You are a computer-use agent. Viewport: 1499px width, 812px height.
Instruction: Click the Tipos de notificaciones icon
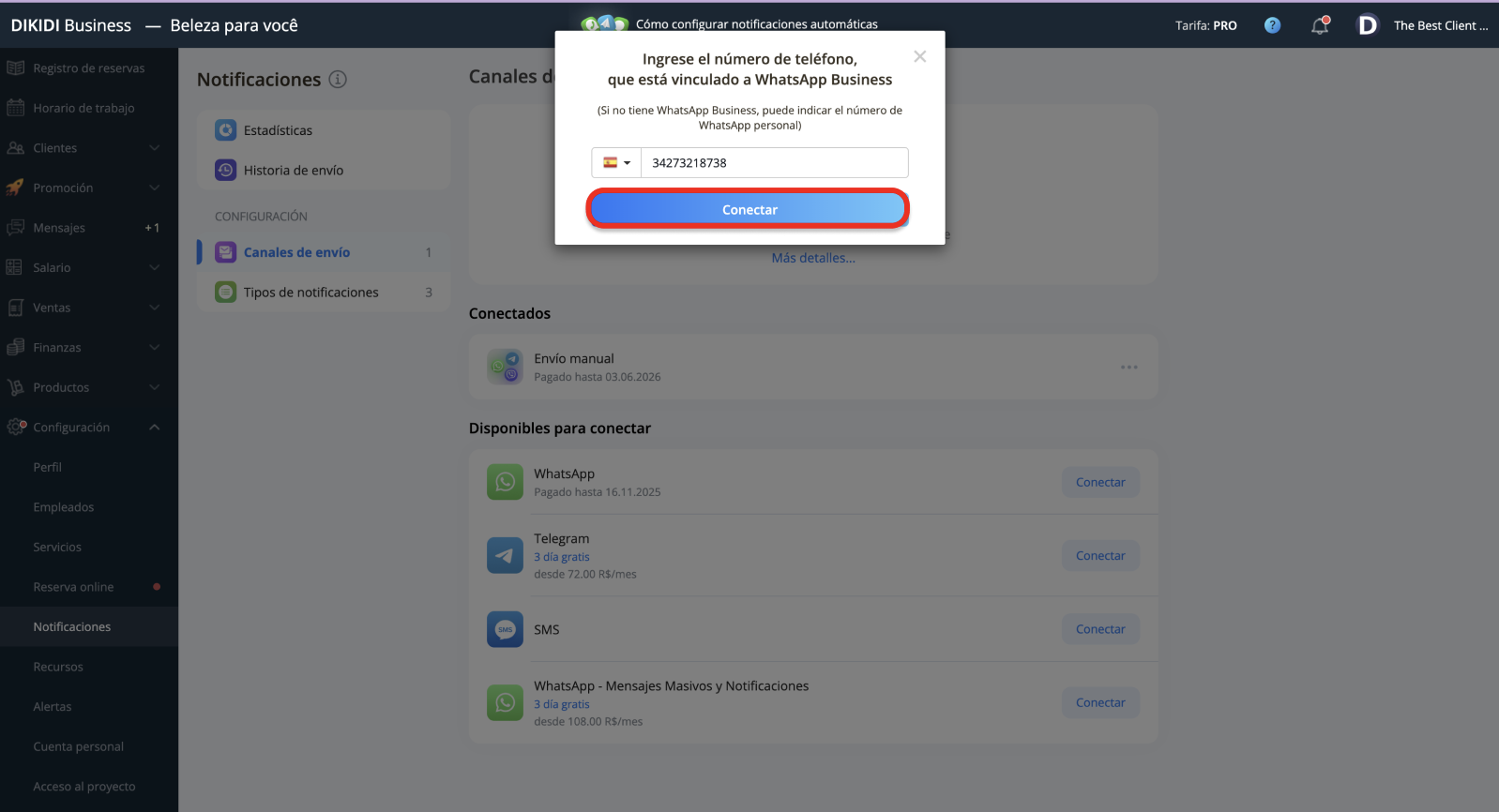pyautogui.click(x=225, y=292)
